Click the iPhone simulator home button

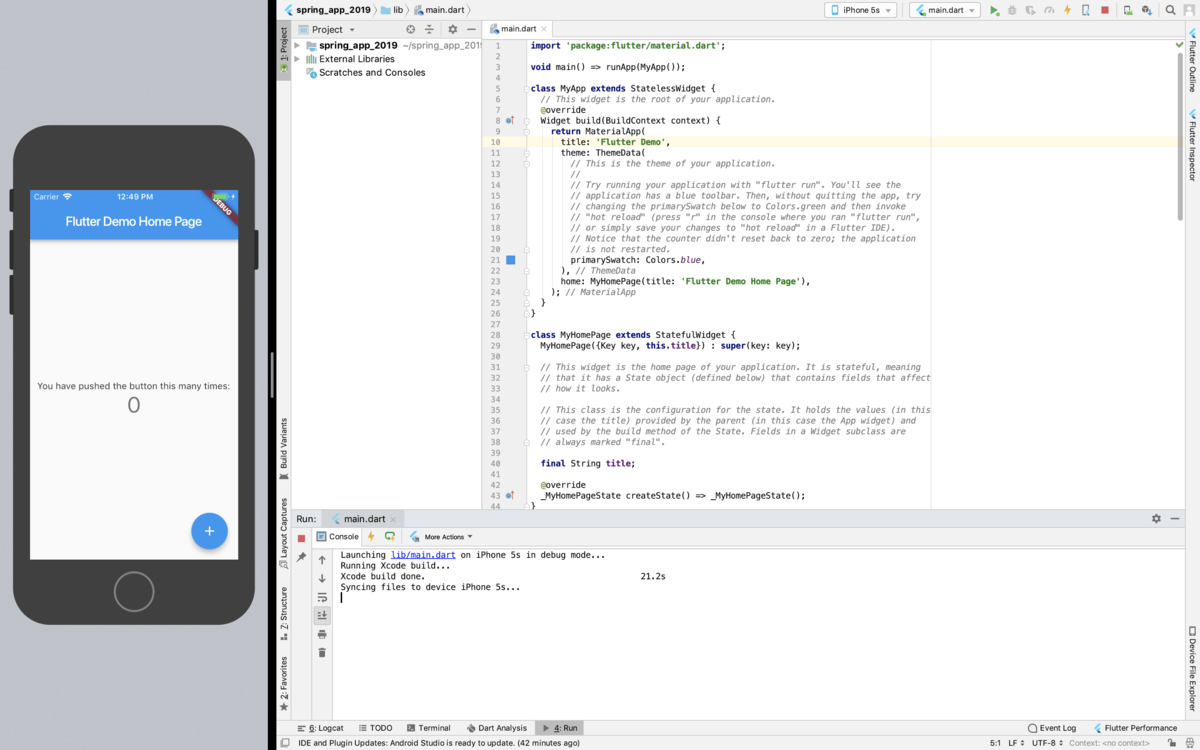coord(134,591)
